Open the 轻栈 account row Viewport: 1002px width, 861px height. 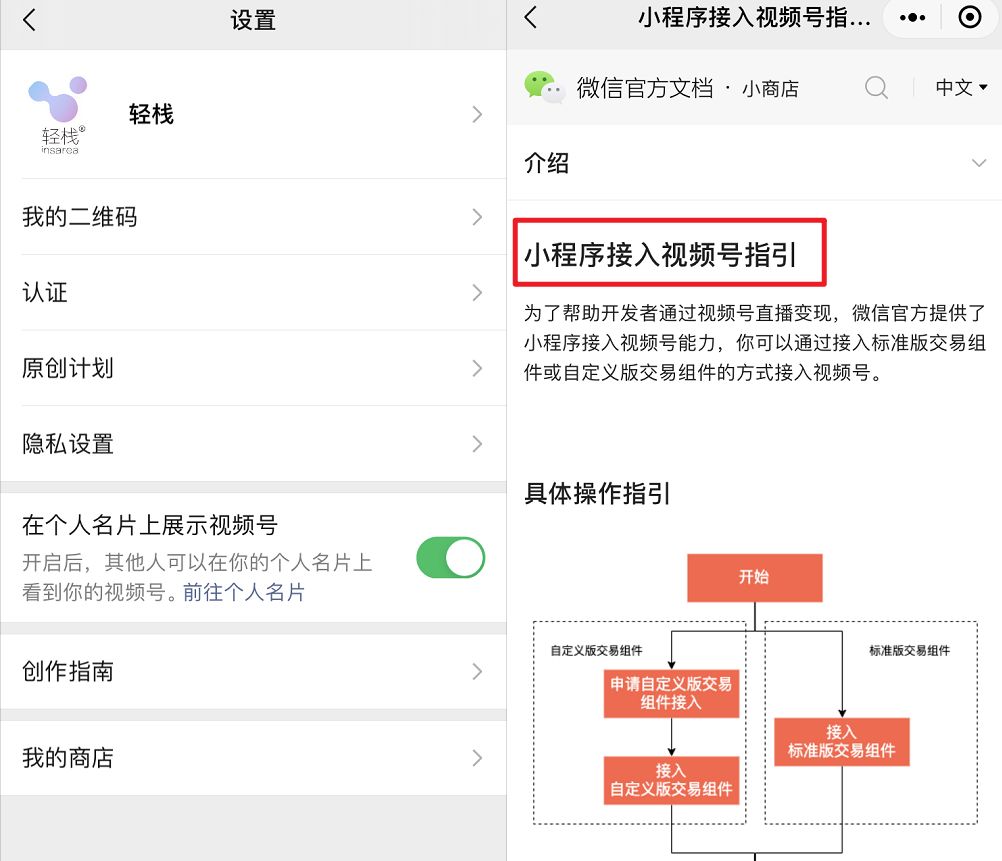click(x=253, y=115)
